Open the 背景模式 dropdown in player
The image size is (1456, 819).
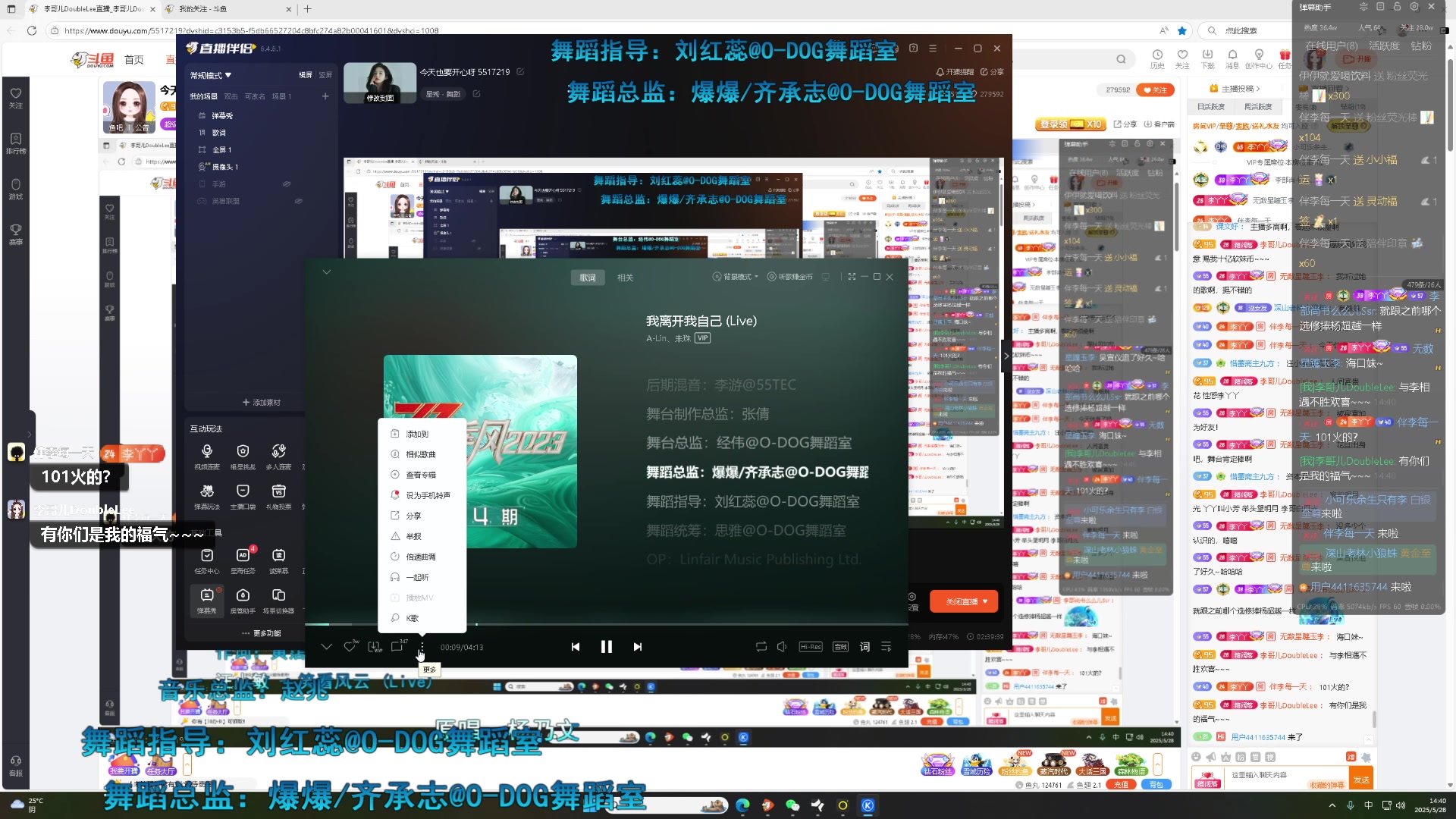click(736, 277)
